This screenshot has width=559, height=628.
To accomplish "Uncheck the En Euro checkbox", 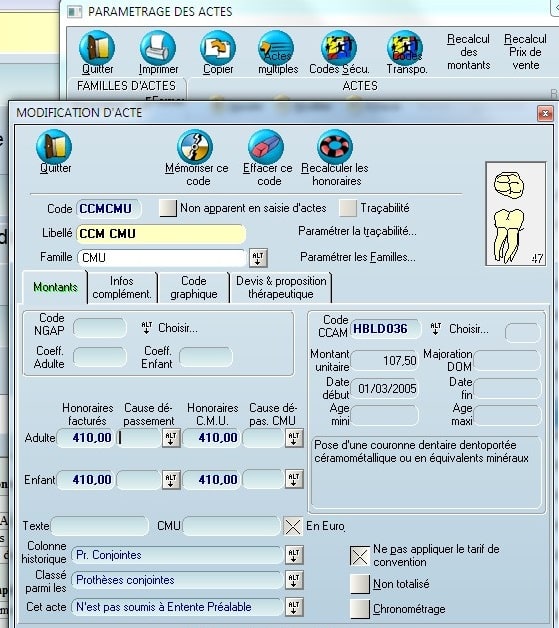I will coord(293,526).
